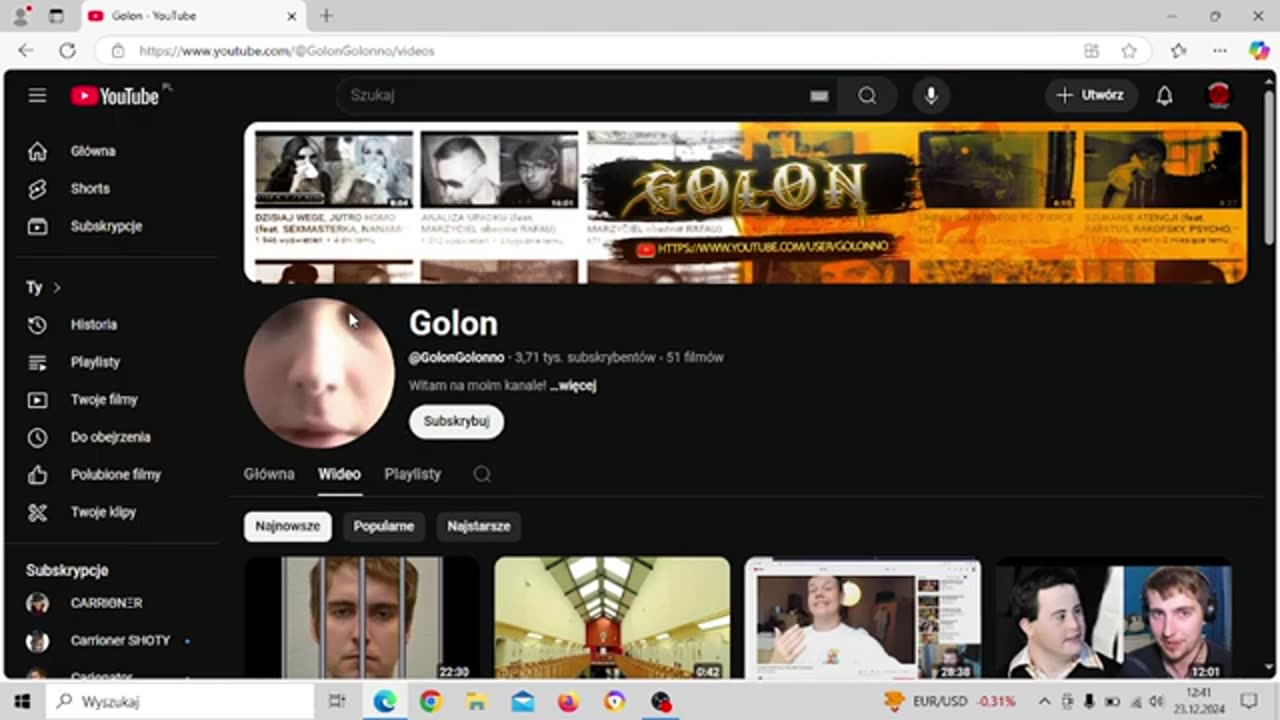Open Chrome from the taskbar
This screenshot has height=720, width=1280.
[x=431, y=701]
